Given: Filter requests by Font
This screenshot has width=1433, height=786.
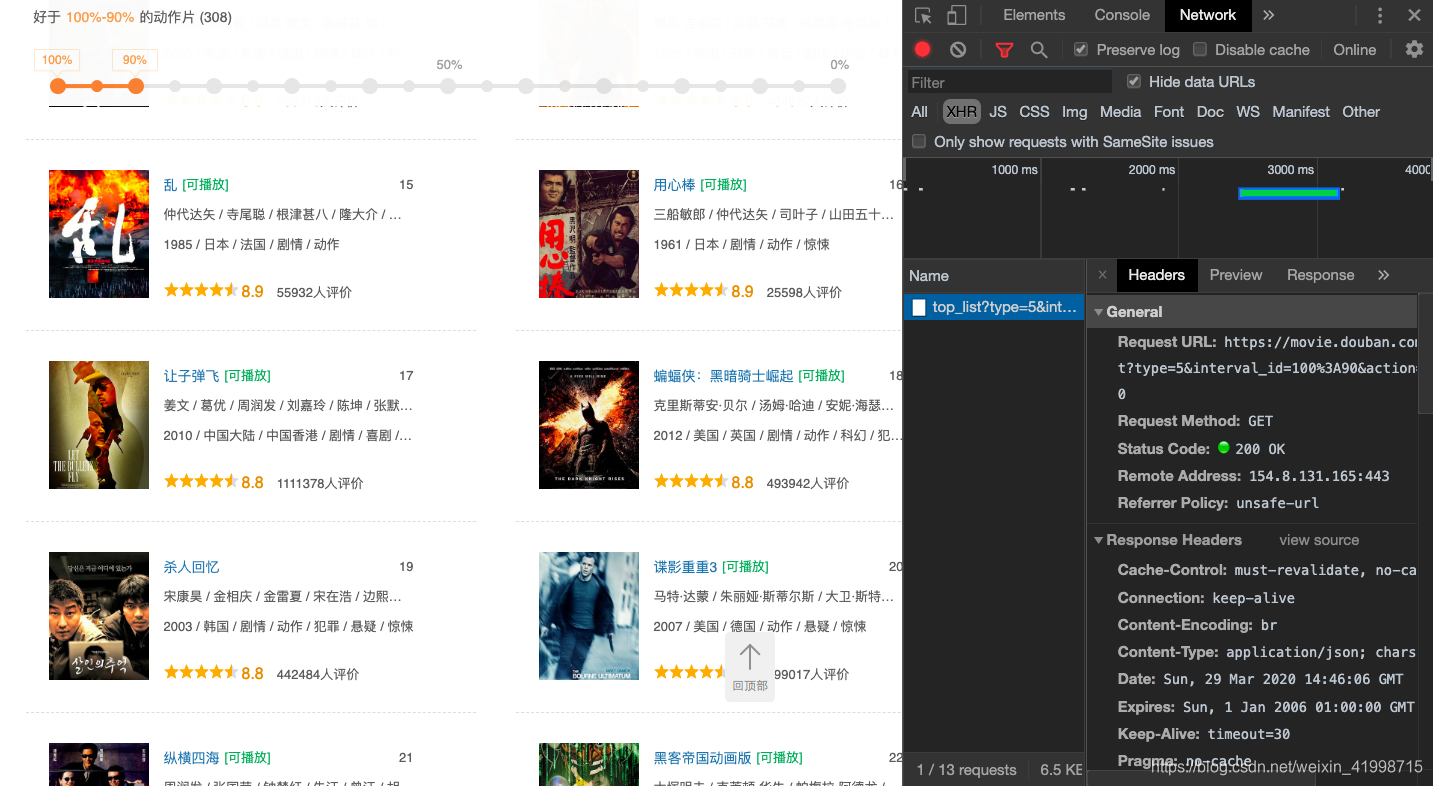Looking at the screenshot, I should tap(1168, 112).
